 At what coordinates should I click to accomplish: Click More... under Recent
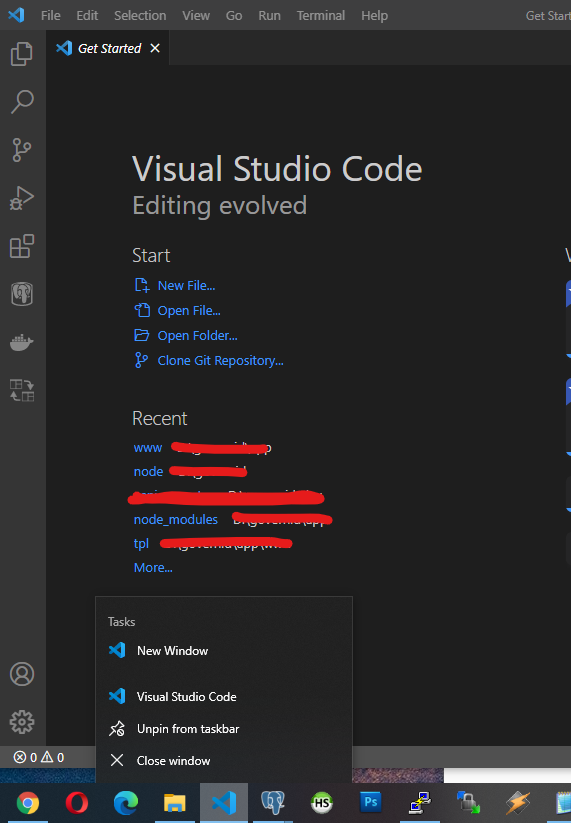[153, 567]
